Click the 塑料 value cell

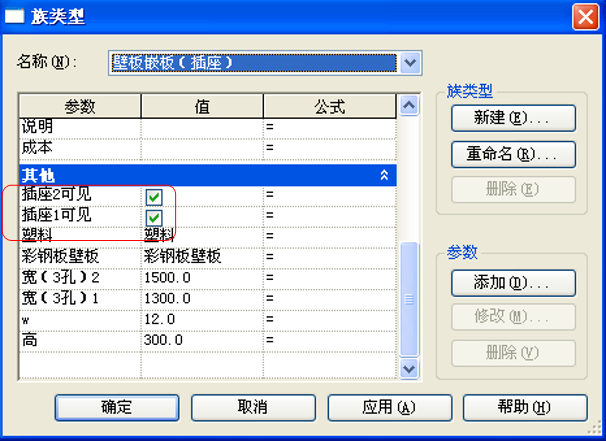click(202, 236)
